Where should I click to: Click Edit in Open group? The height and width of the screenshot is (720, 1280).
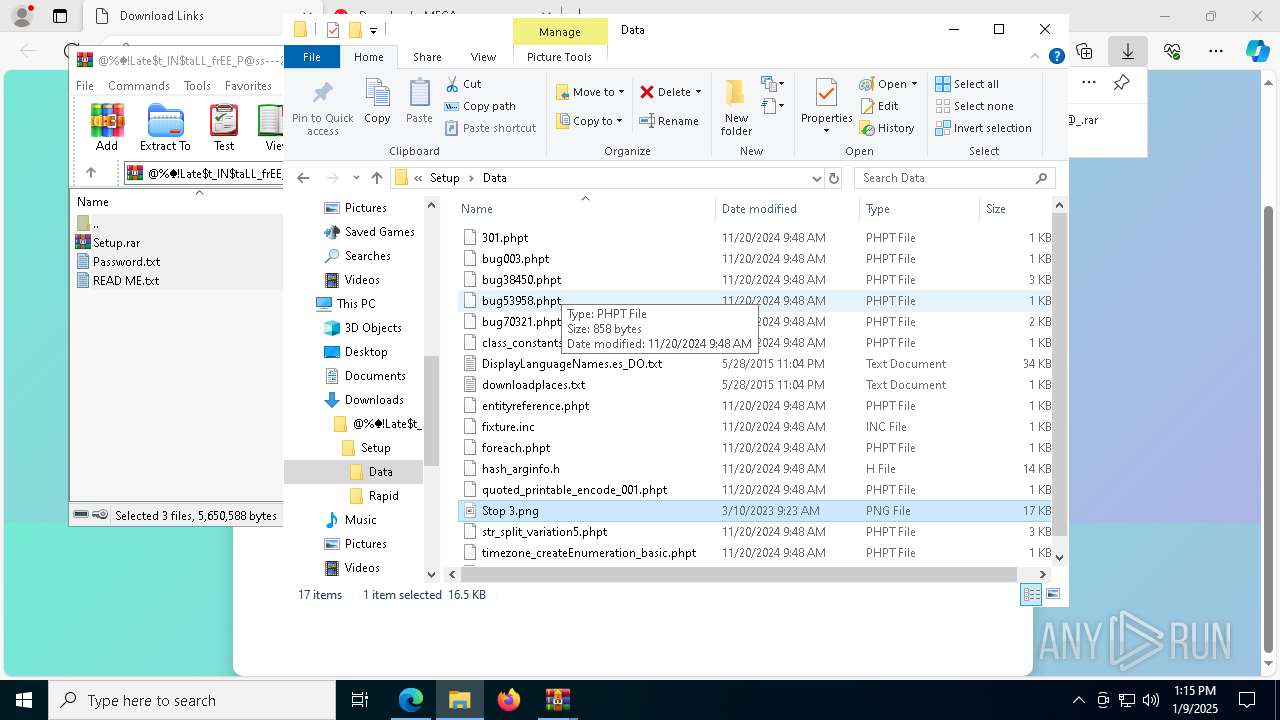(x=879, y=106)
